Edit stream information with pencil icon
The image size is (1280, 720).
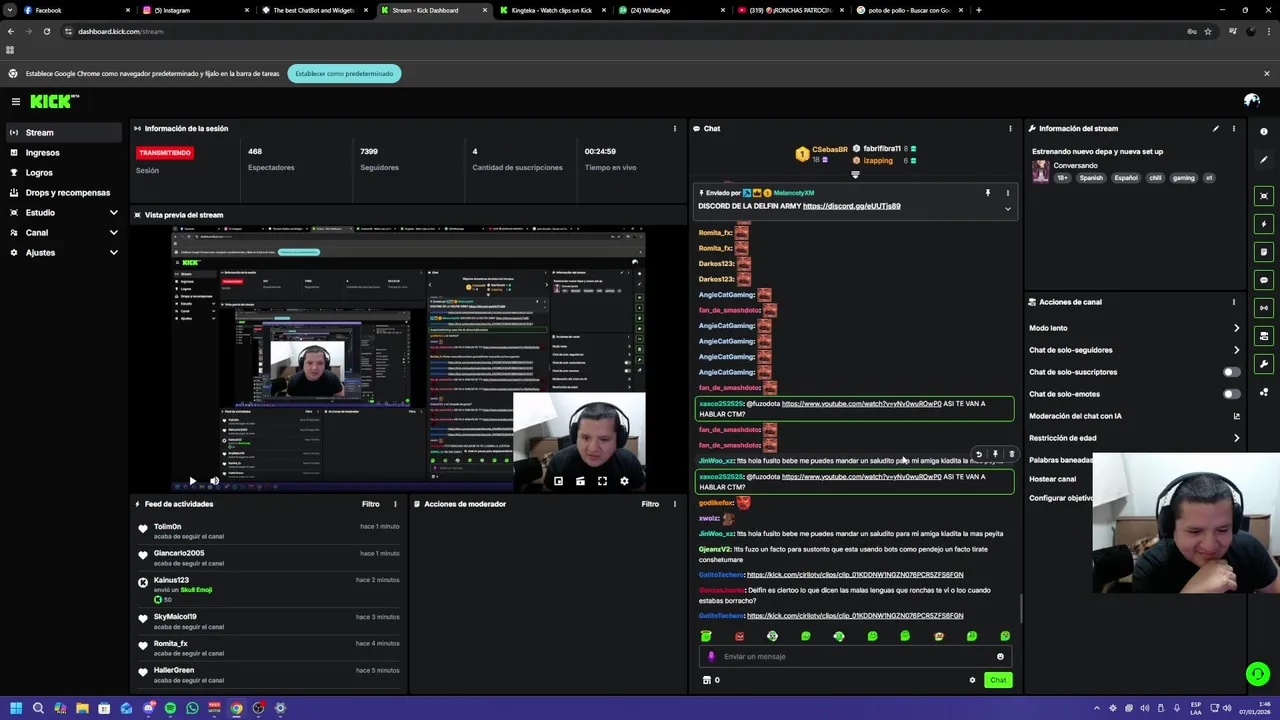point(1216,128)
